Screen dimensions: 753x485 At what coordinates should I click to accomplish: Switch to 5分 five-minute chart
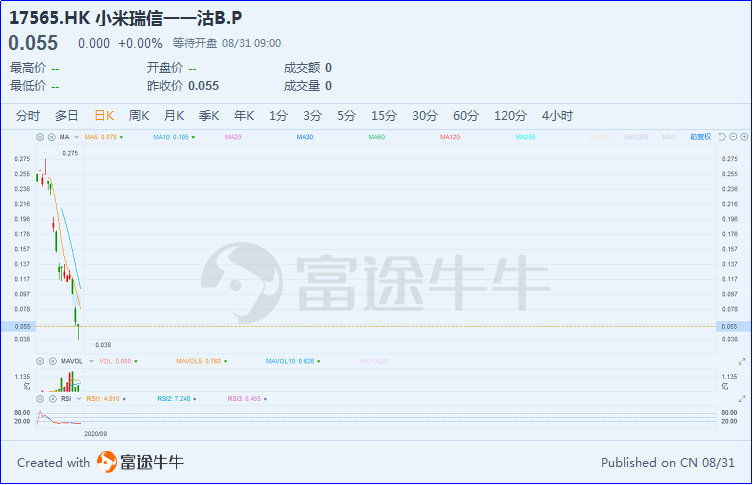tap(346, 116)
